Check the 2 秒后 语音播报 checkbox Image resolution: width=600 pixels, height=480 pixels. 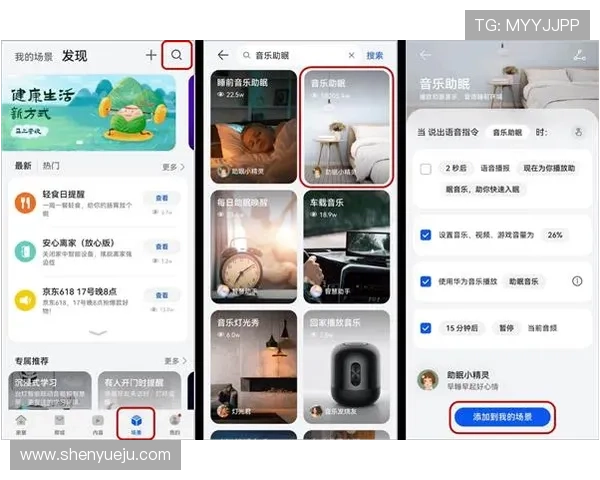pos(426,169)
